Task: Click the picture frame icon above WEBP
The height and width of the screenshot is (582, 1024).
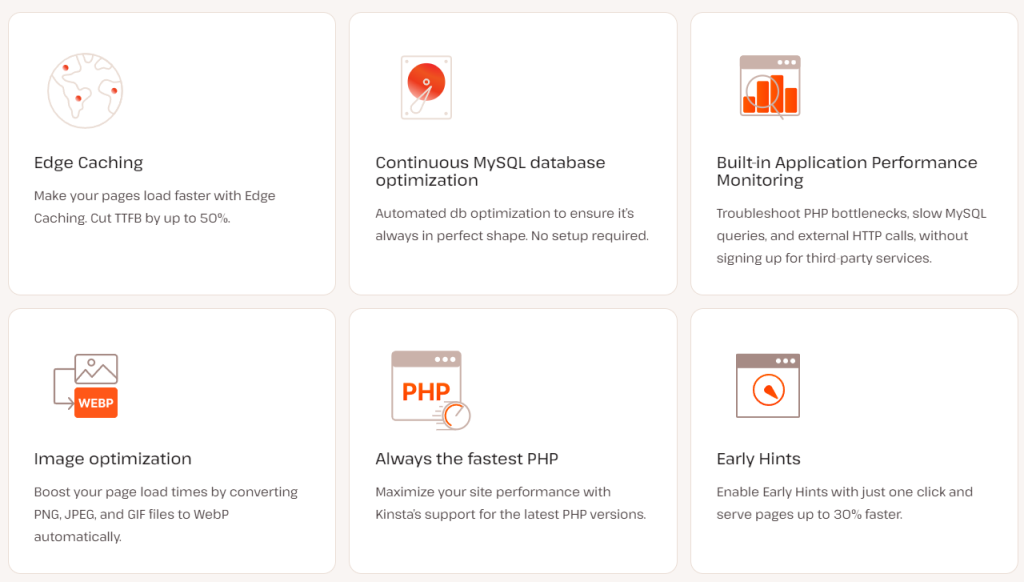Action: 96,368
